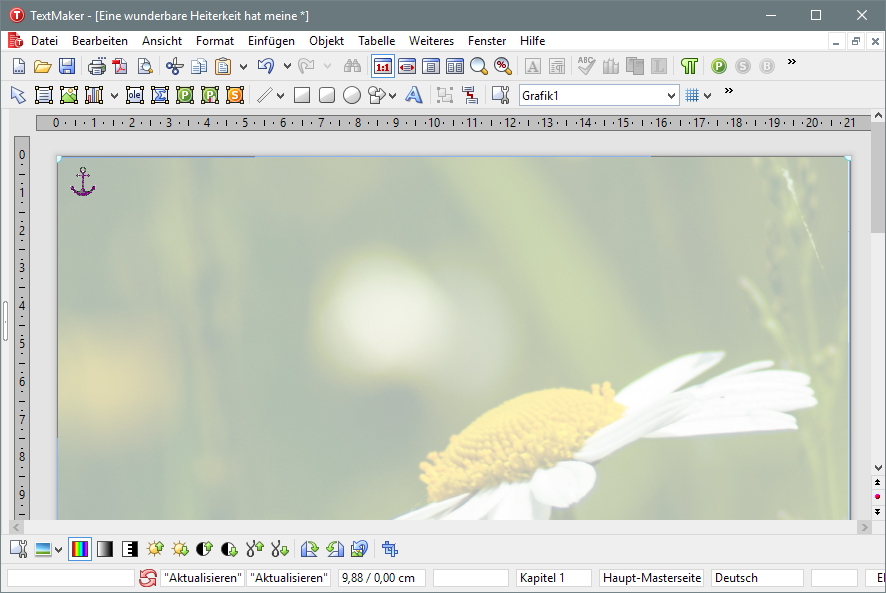Draw an ellipse shape
This screenshot has width=886, height=593.
click(351, 95)
